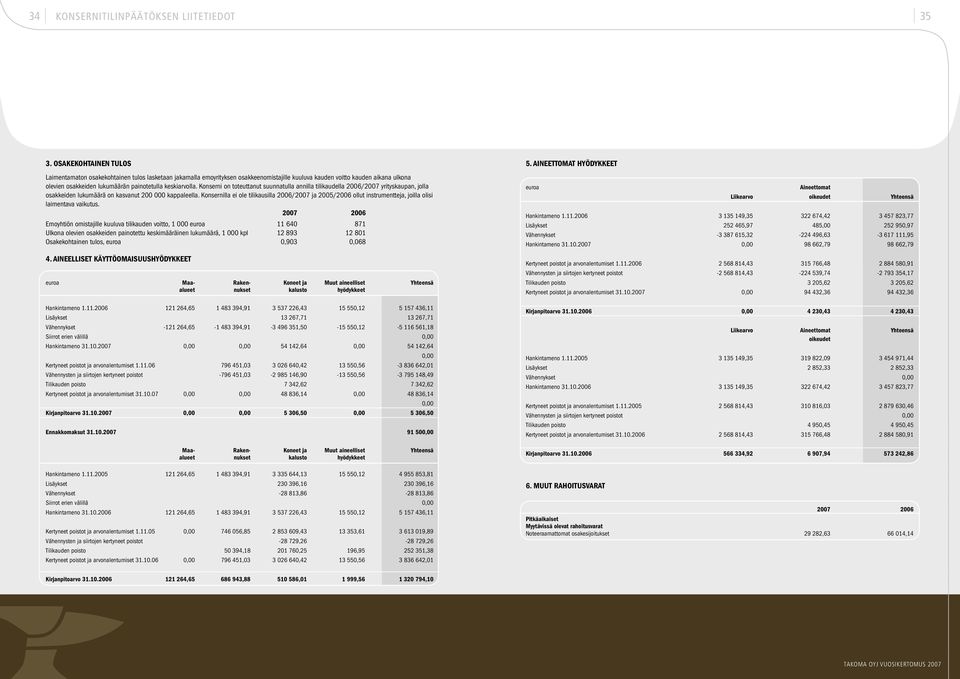Screen dimensions: 960x679
Task: Click the earnings per share value '0,068'
Action: 358,242
